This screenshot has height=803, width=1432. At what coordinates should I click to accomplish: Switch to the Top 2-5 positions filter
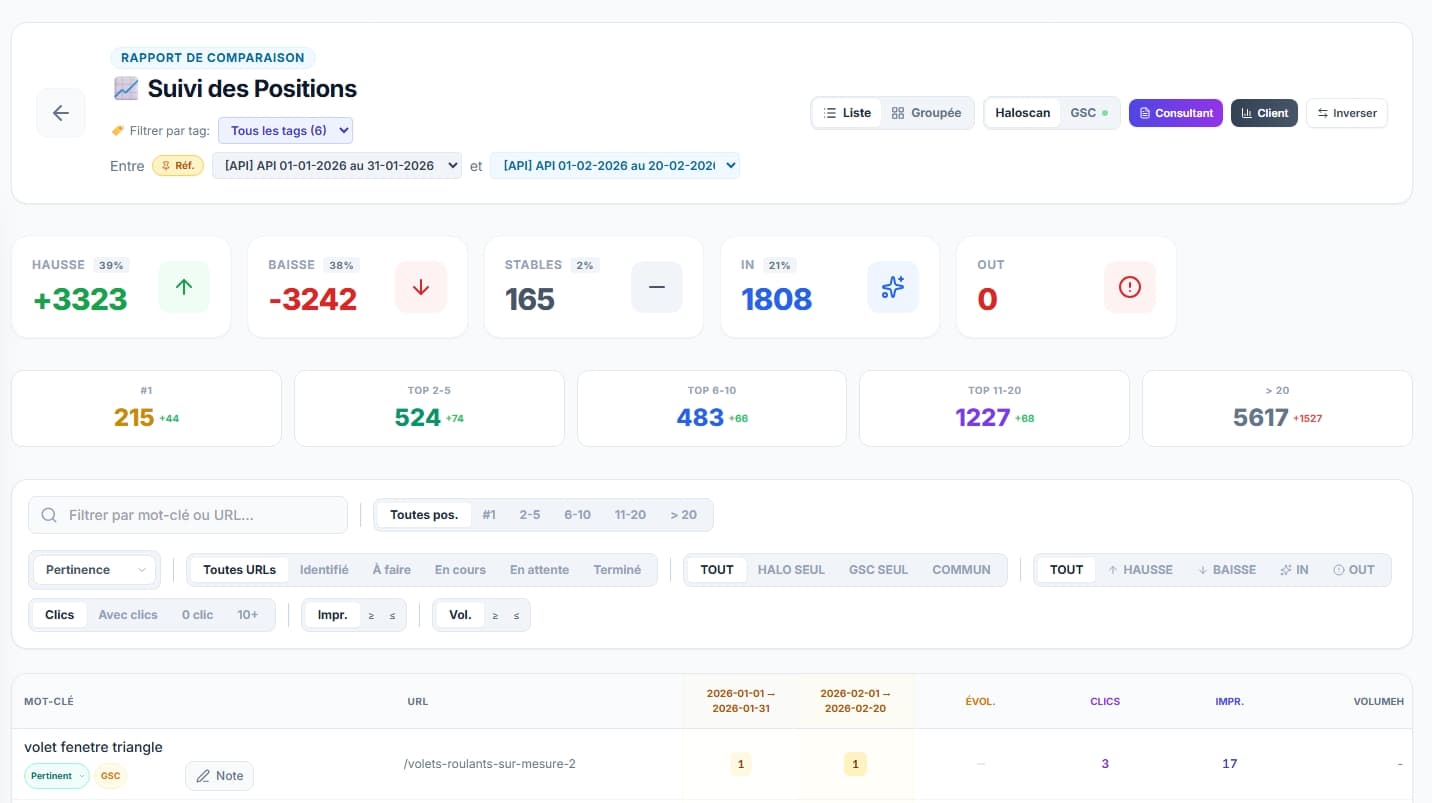(530, 514)
